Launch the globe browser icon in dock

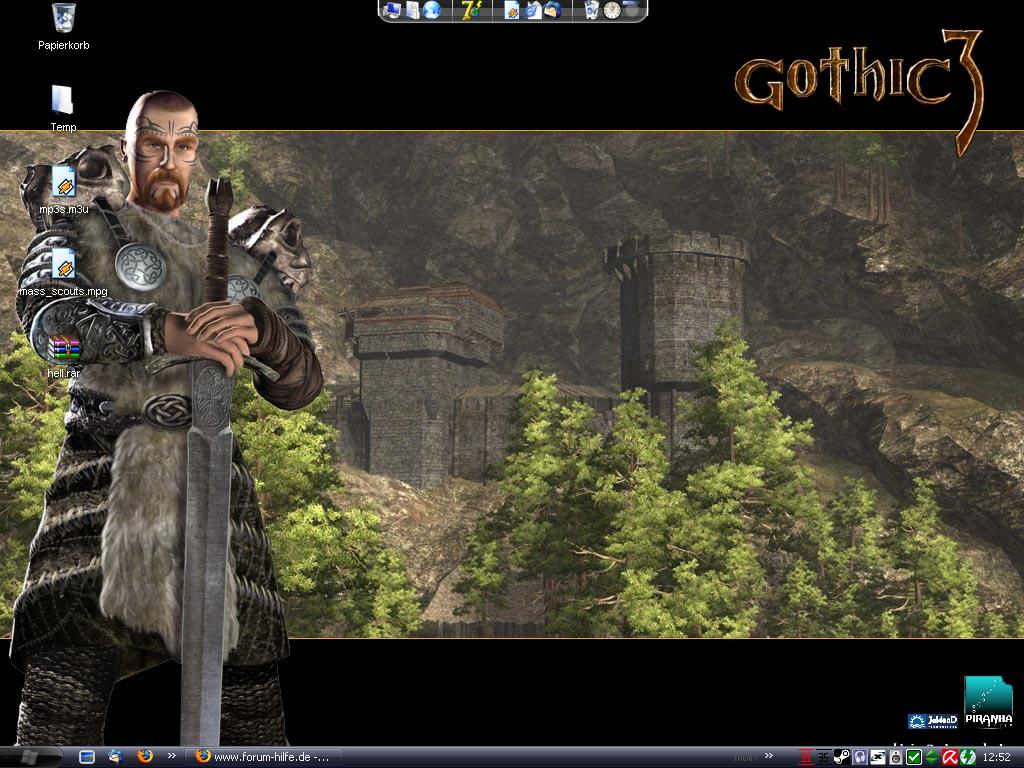tap(432, 10)
